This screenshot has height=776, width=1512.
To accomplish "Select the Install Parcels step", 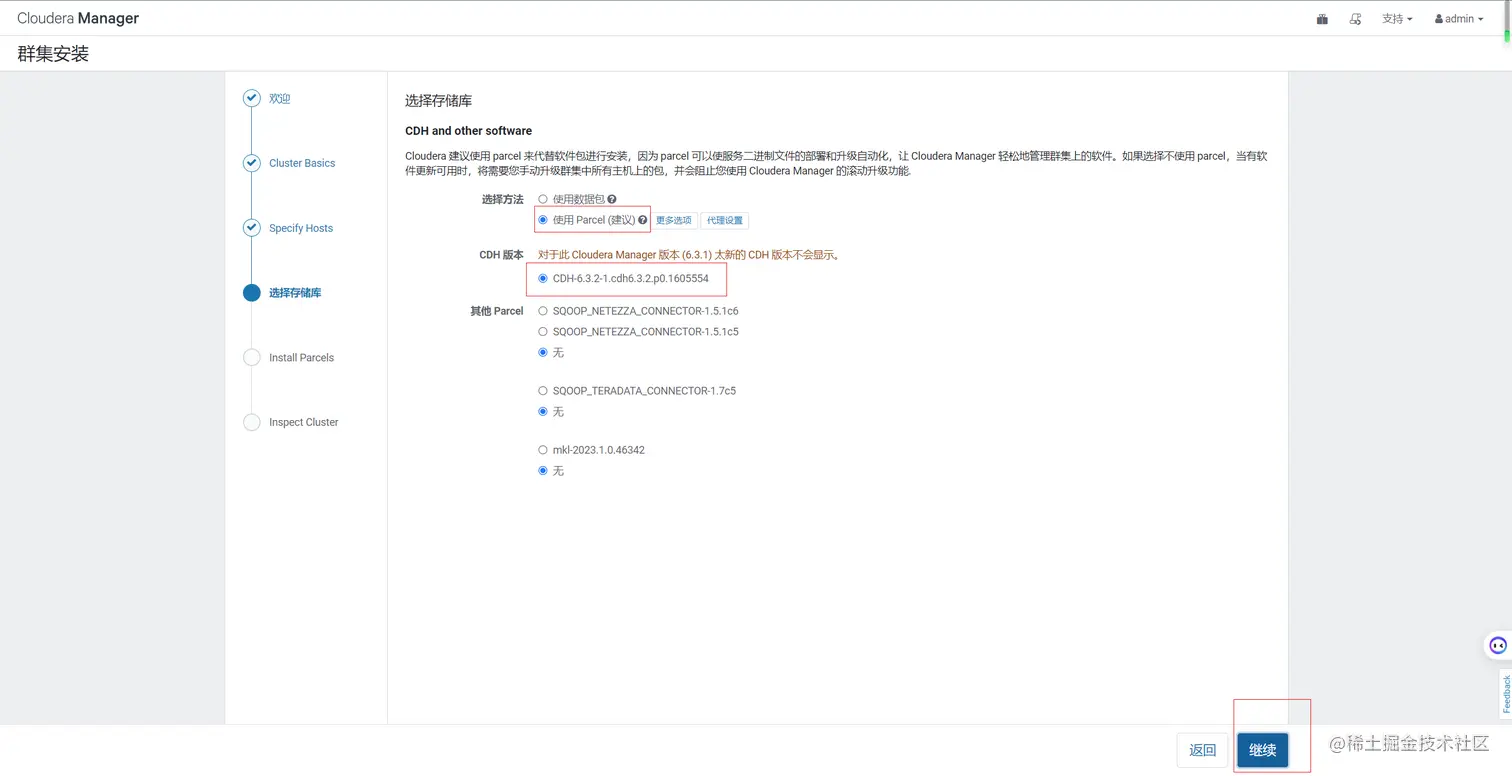I will (x=301, y=357).
